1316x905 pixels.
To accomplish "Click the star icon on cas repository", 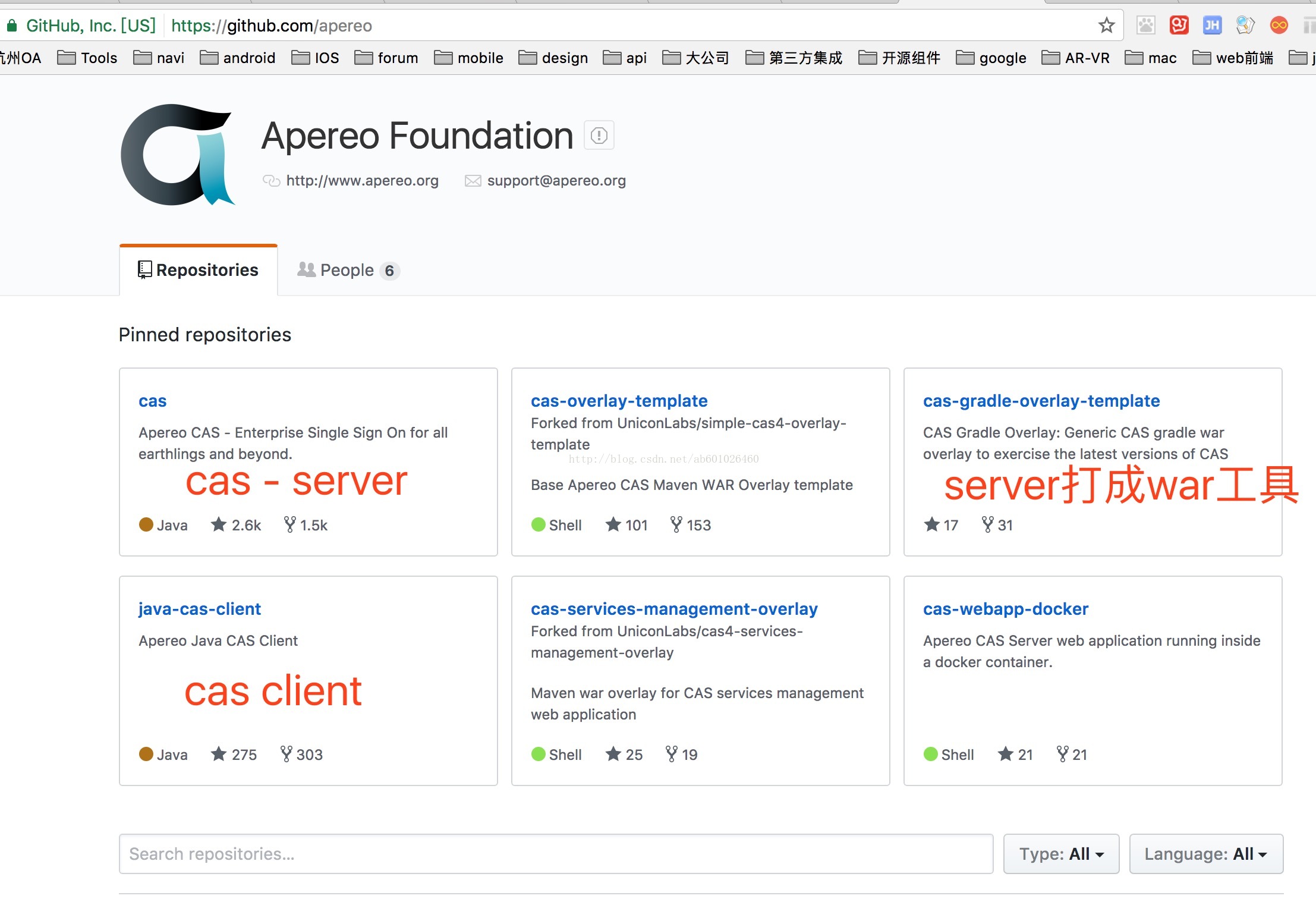I will (x=218, y=524).
